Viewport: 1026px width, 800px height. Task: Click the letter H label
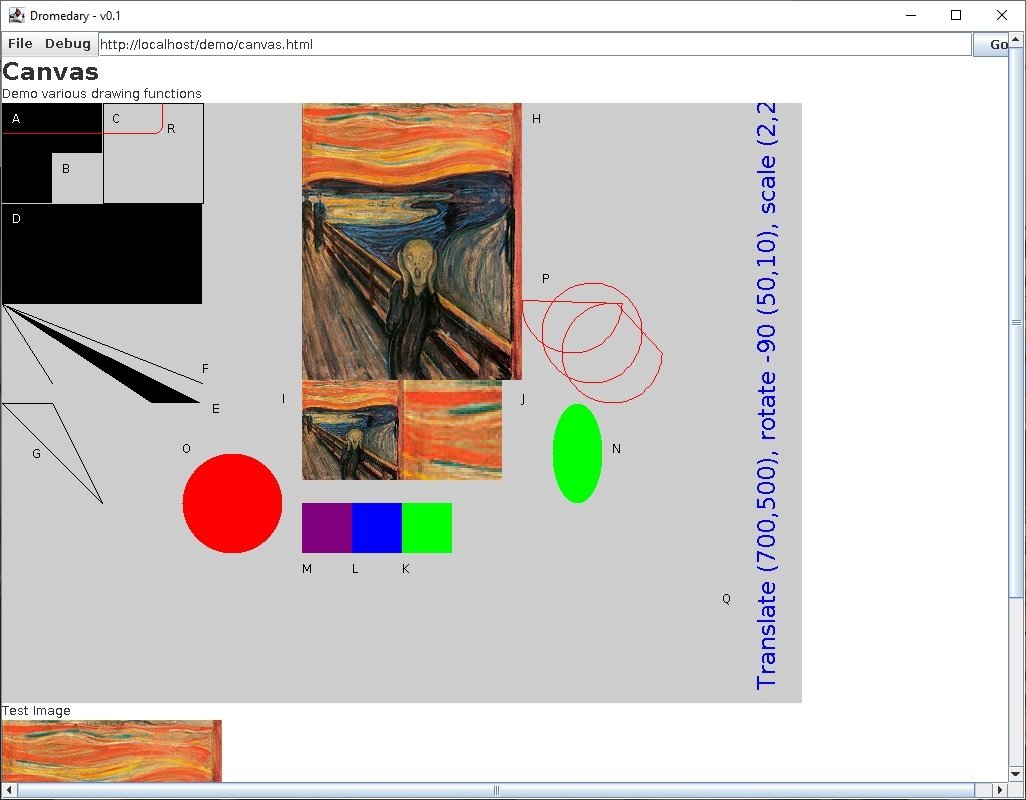click(537, 118)
